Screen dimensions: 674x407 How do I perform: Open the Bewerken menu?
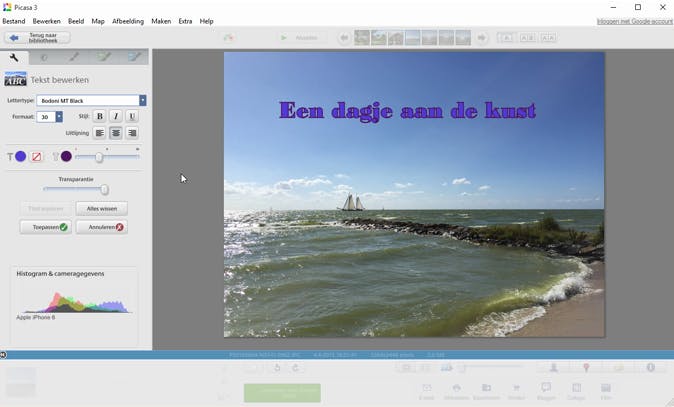[x=46, y=21]
